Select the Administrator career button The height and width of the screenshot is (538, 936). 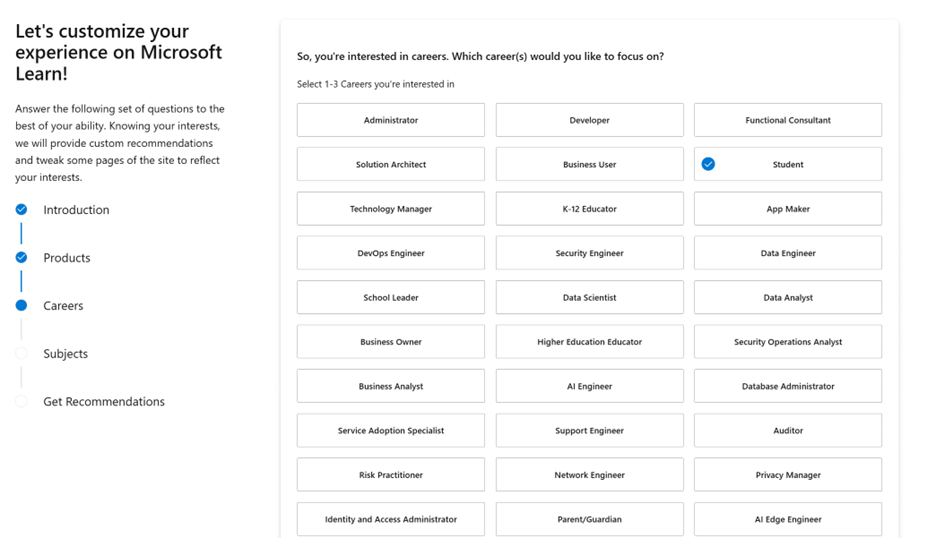coord(391,120)
